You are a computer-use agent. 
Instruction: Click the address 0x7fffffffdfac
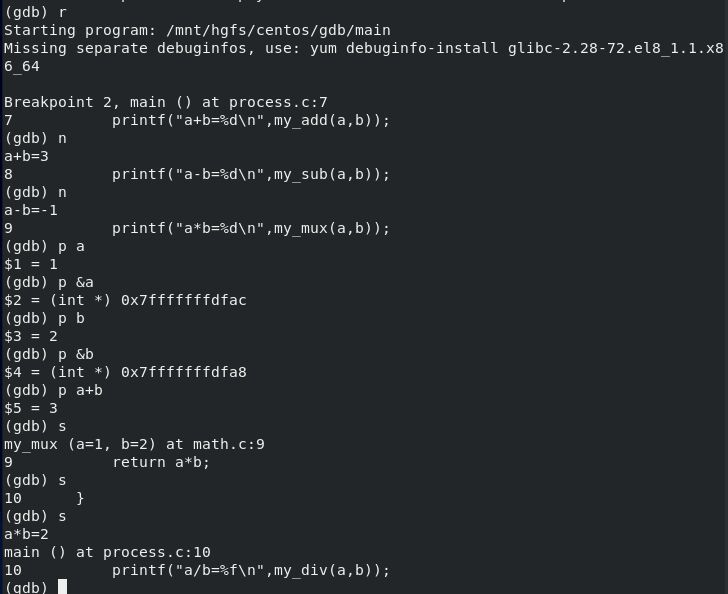pyautogui.click(x=184, y=300)
